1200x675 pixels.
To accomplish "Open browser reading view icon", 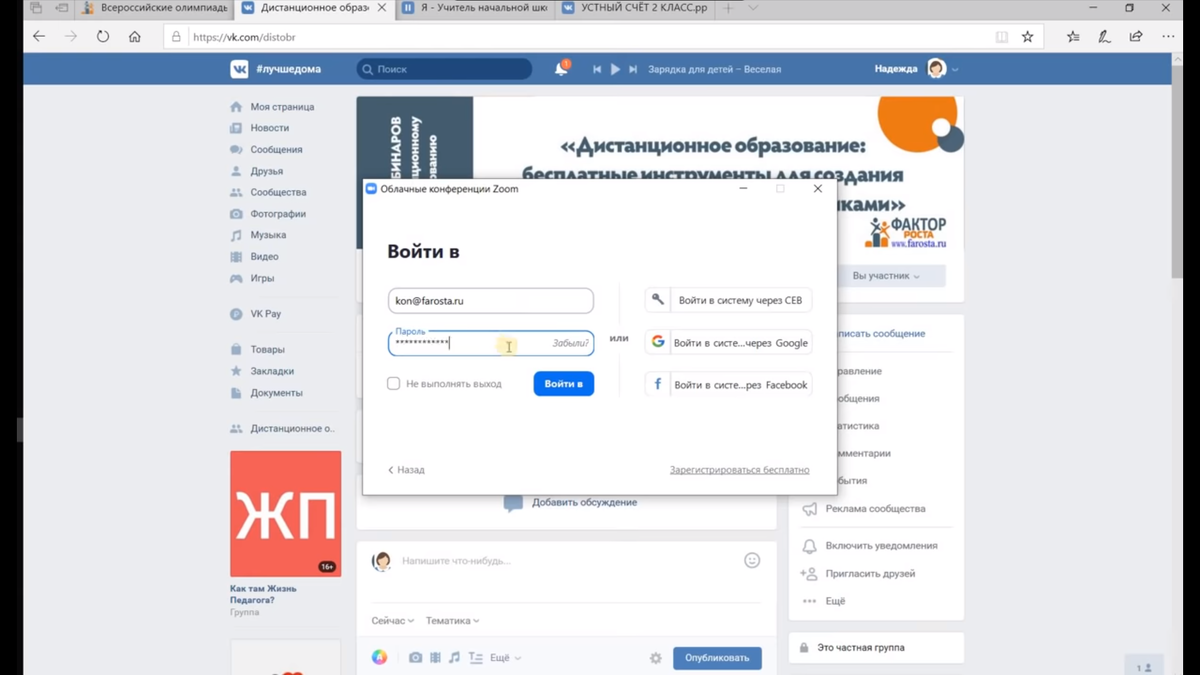I will point(1002,37).
